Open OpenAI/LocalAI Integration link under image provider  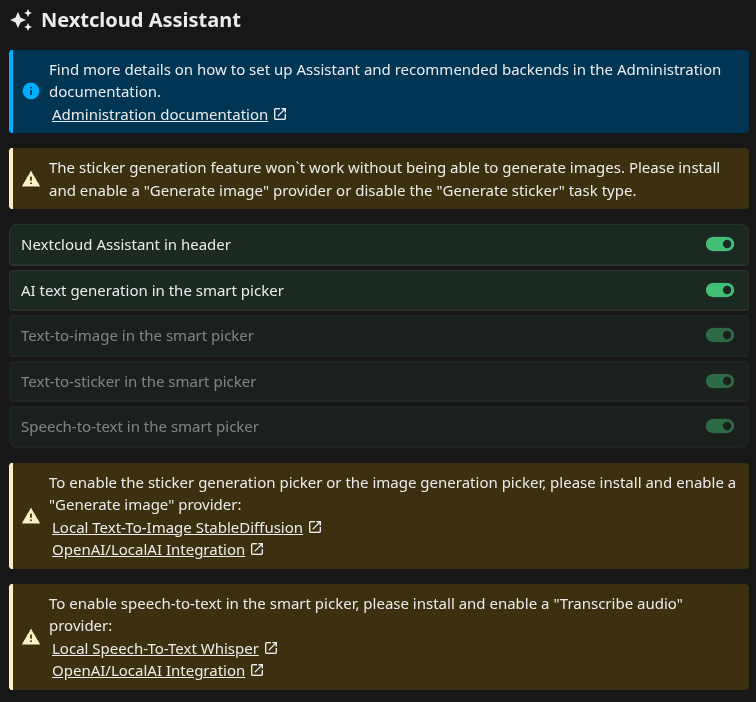click(148, 550)
